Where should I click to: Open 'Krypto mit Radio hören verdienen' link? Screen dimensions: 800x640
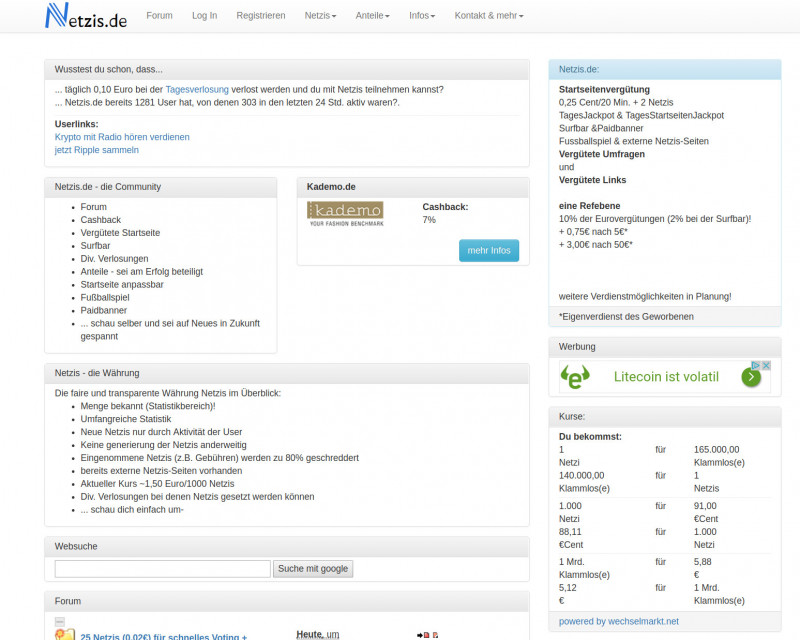tap(122, 137)
